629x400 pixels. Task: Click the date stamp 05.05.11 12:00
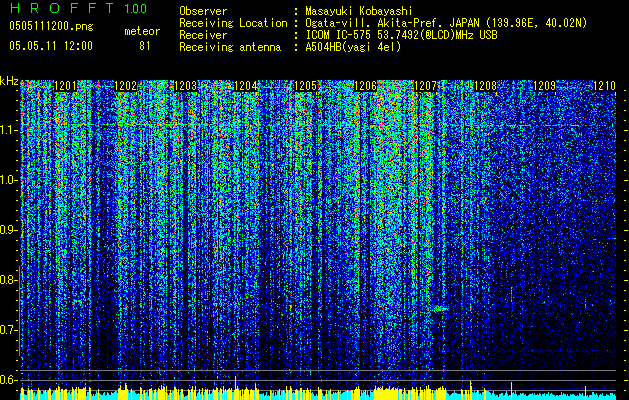pos(51,45)
